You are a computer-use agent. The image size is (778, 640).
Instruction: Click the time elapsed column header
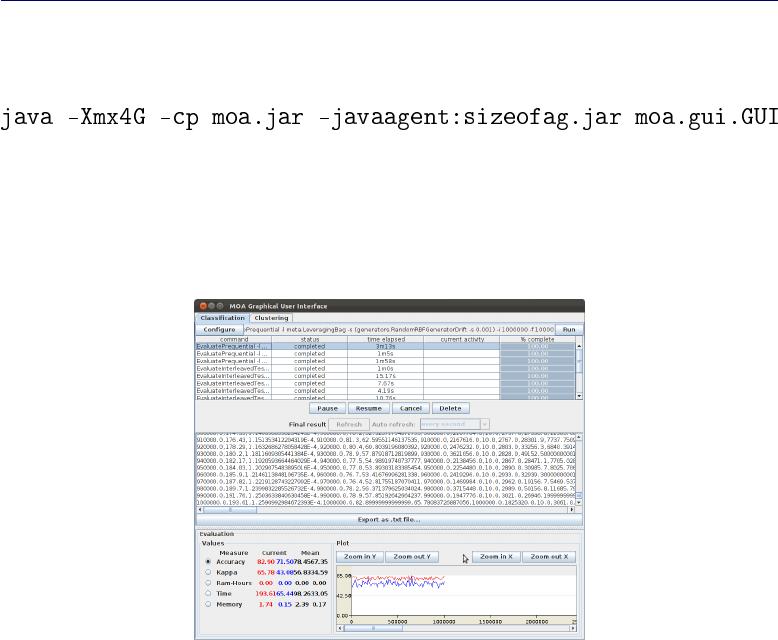[386, 339]
